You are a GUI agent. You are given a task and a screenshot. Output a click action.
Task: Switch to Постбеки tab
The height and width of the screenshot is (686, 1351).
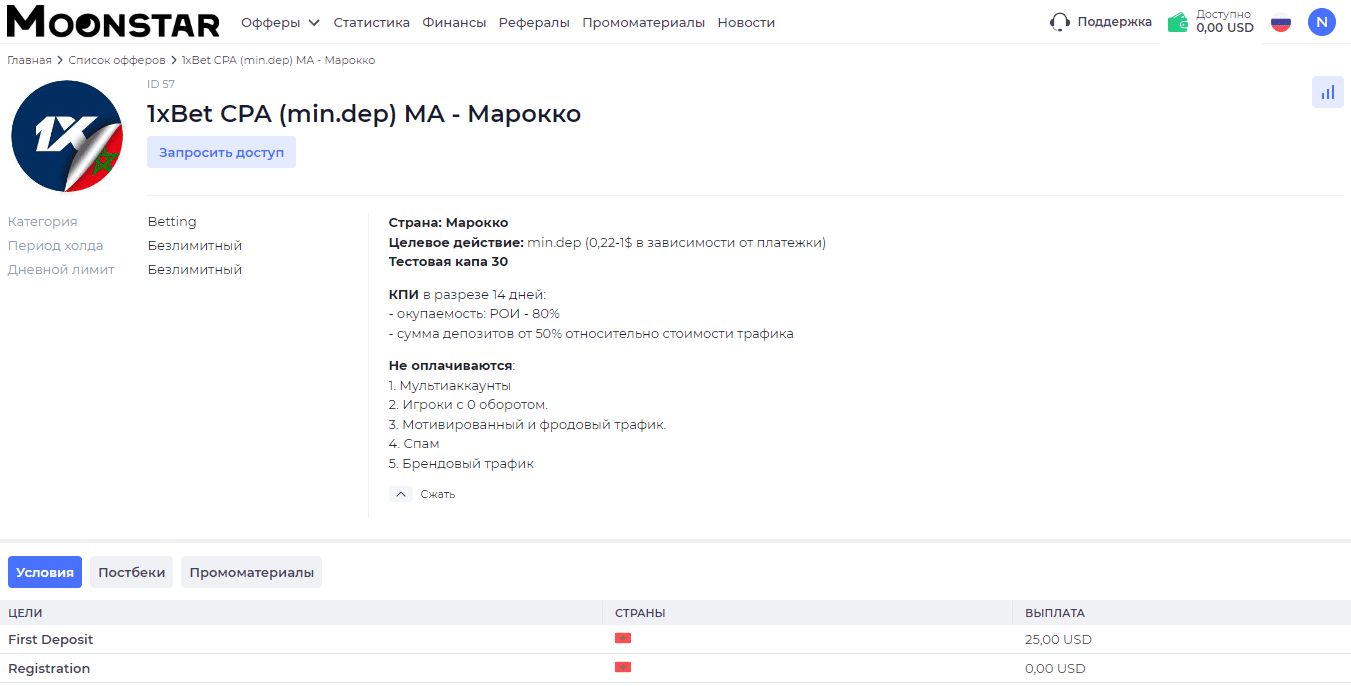[x=131, y=572]
